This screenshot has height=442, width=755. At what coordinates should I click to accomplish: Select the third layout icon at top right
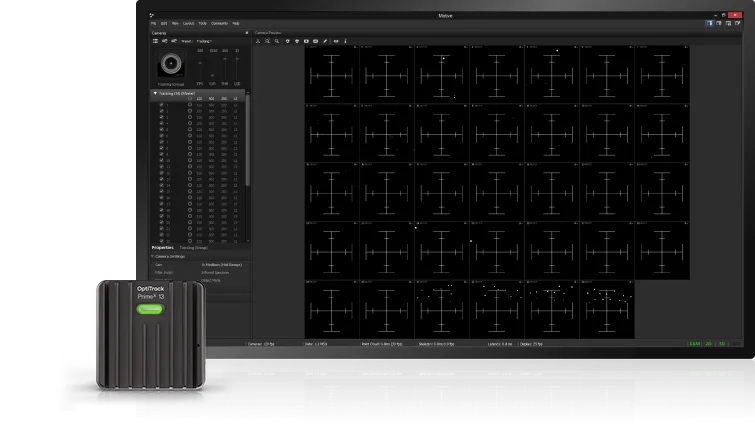pyautogui.click(x=728, y=23)
